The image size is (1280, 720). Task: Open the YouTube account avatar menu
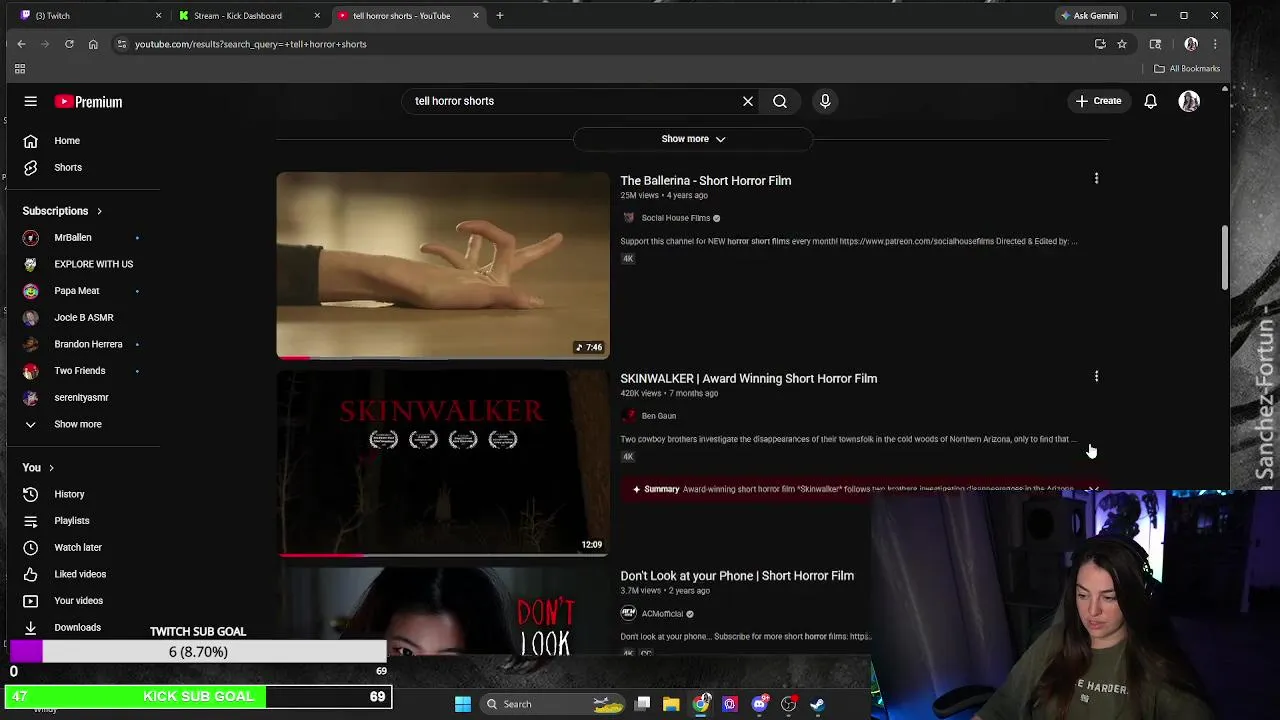1189,101
